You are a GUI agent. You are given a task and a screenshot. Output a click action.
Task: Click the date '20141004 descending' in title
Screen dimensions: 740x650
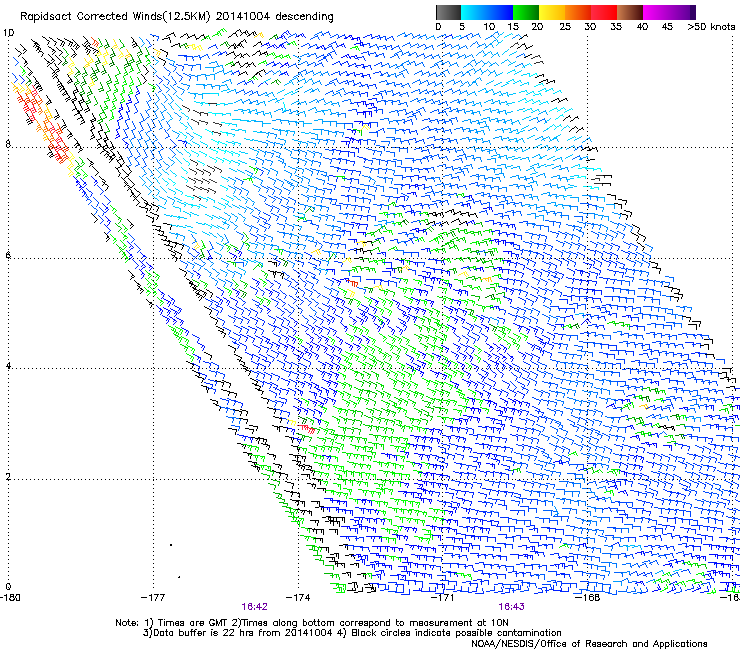pyautogui.click(x=274, y=17)
